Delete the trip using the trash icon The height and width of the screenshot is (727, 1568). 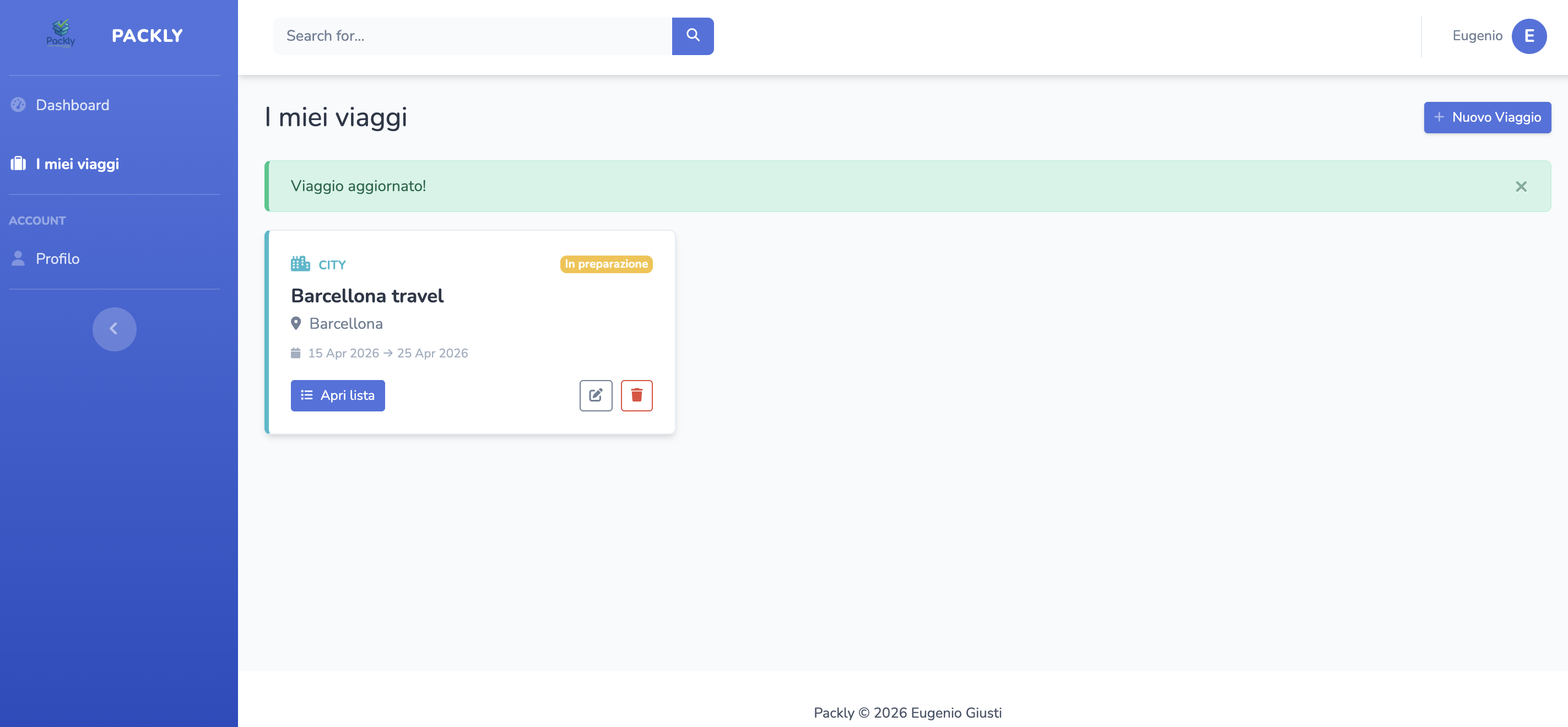pos(636,395)
